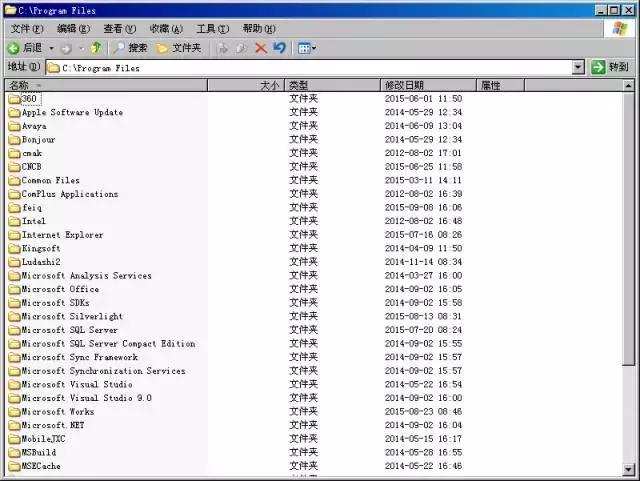Image resolution: width=640 pixels, height=481 pixels.
Task: Sort by Date Modified (修改日期) column header
Action: [428, 85]
